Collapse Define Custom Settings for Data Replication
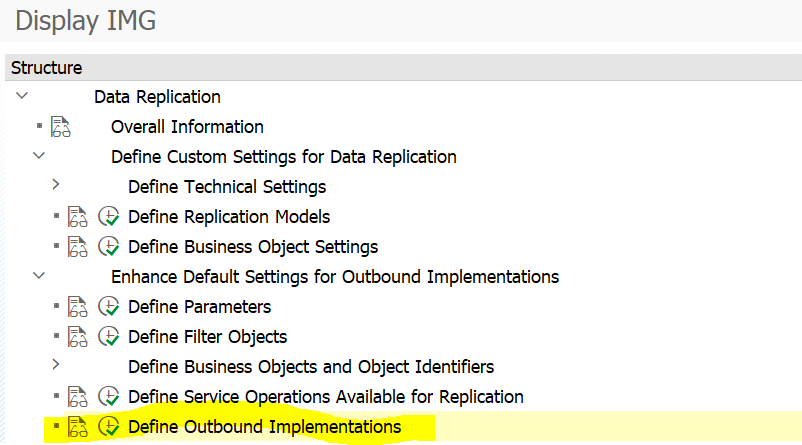Viewport: 802px width, 445px height. point(39,156)
